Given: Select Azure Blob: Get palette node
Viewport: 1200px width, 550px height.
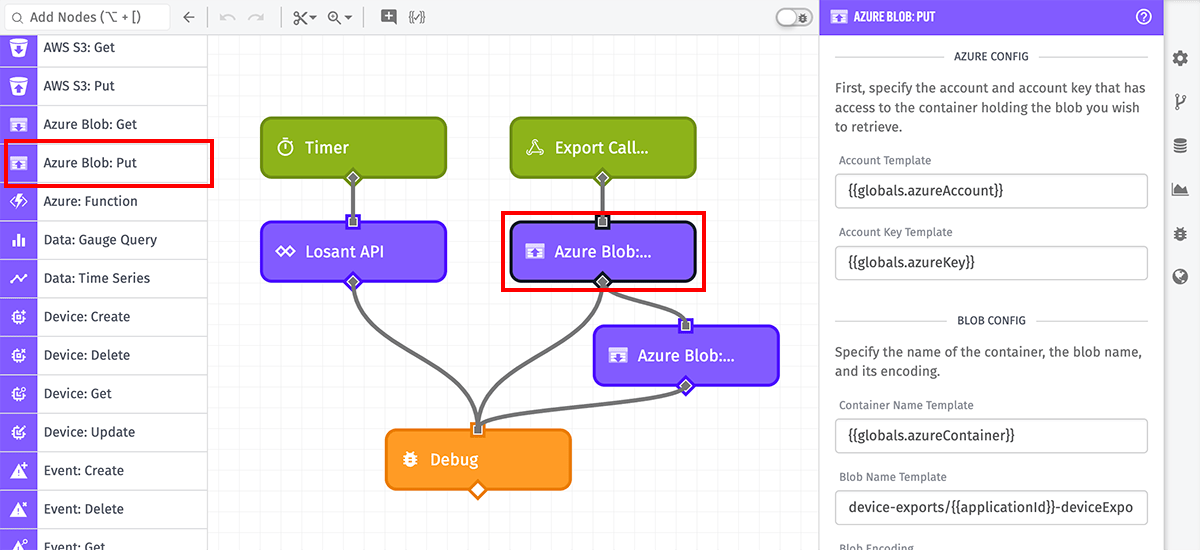Looking at the screenshot, I should coord(103,124).
